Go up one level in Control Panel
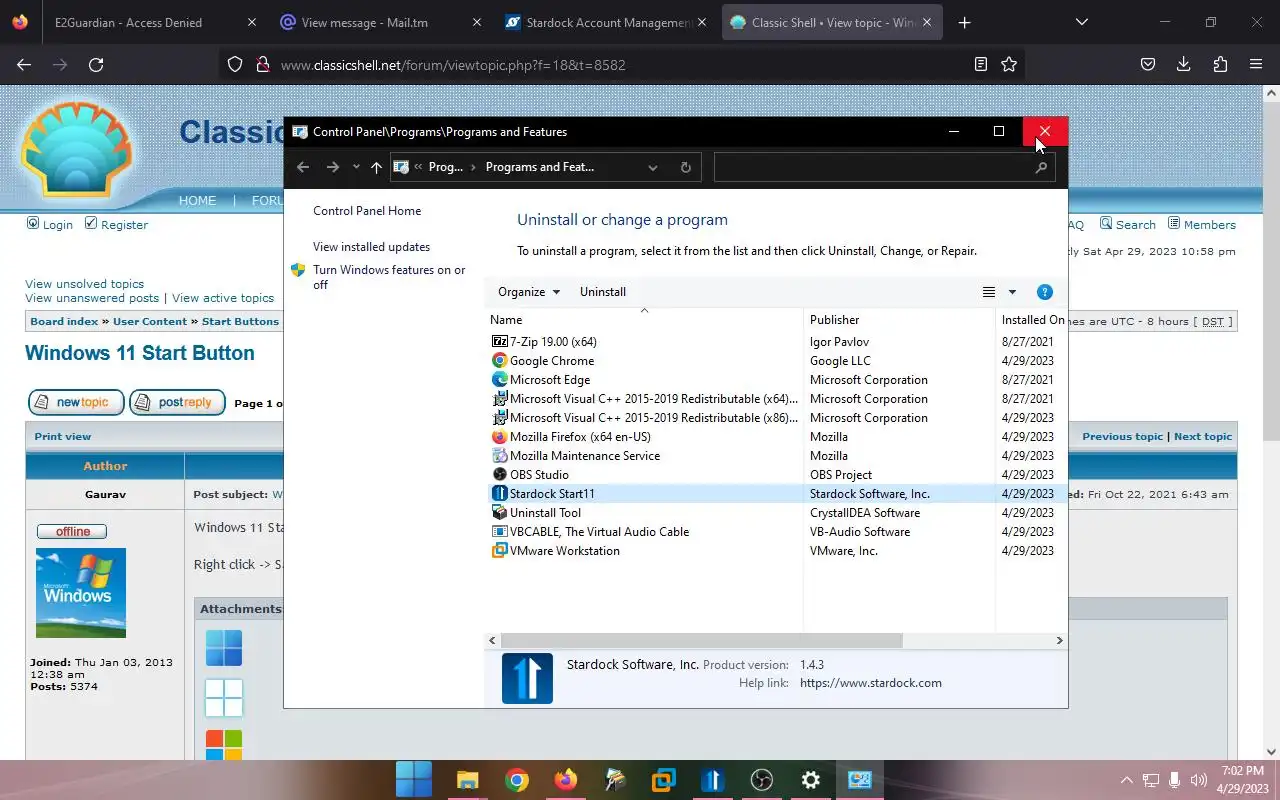 click(376, 167)
